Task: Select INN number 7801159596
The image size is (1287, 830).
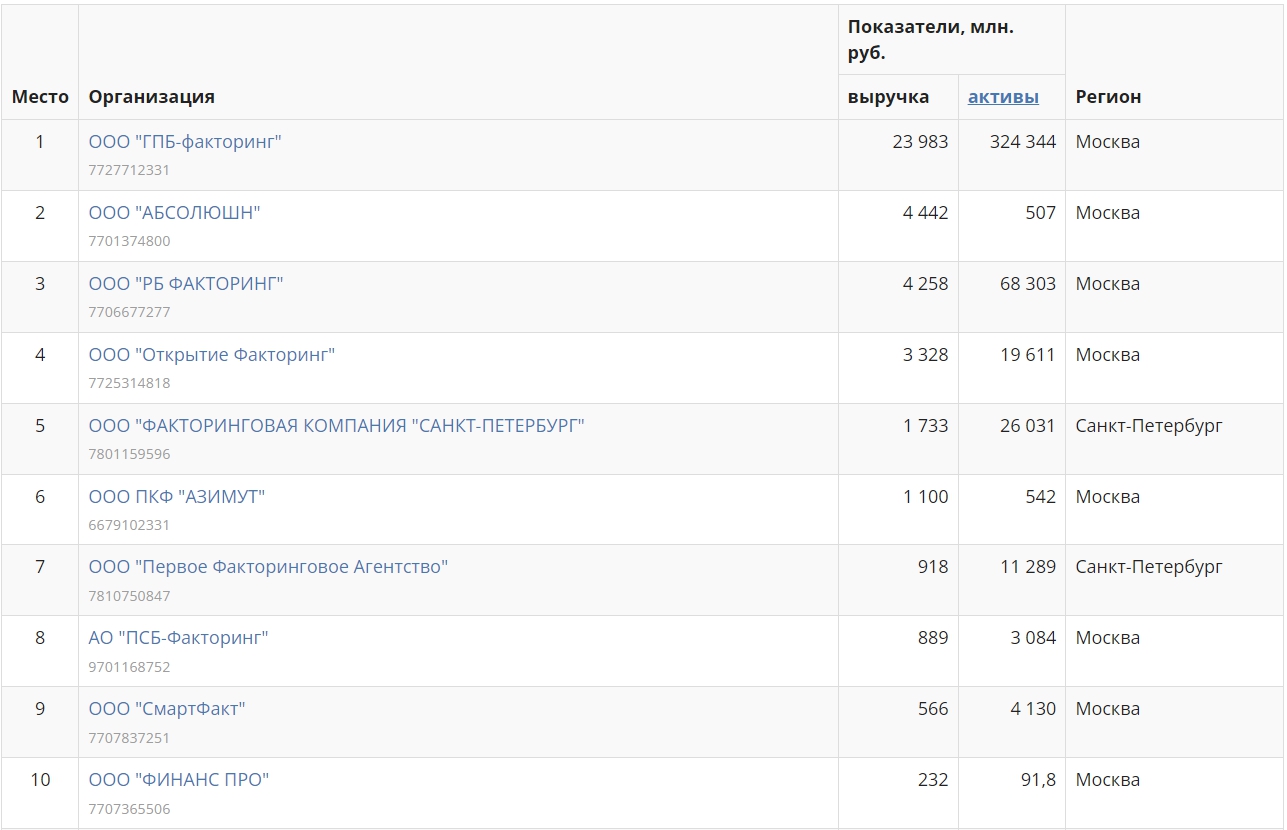Action: [x=129, y=454]
